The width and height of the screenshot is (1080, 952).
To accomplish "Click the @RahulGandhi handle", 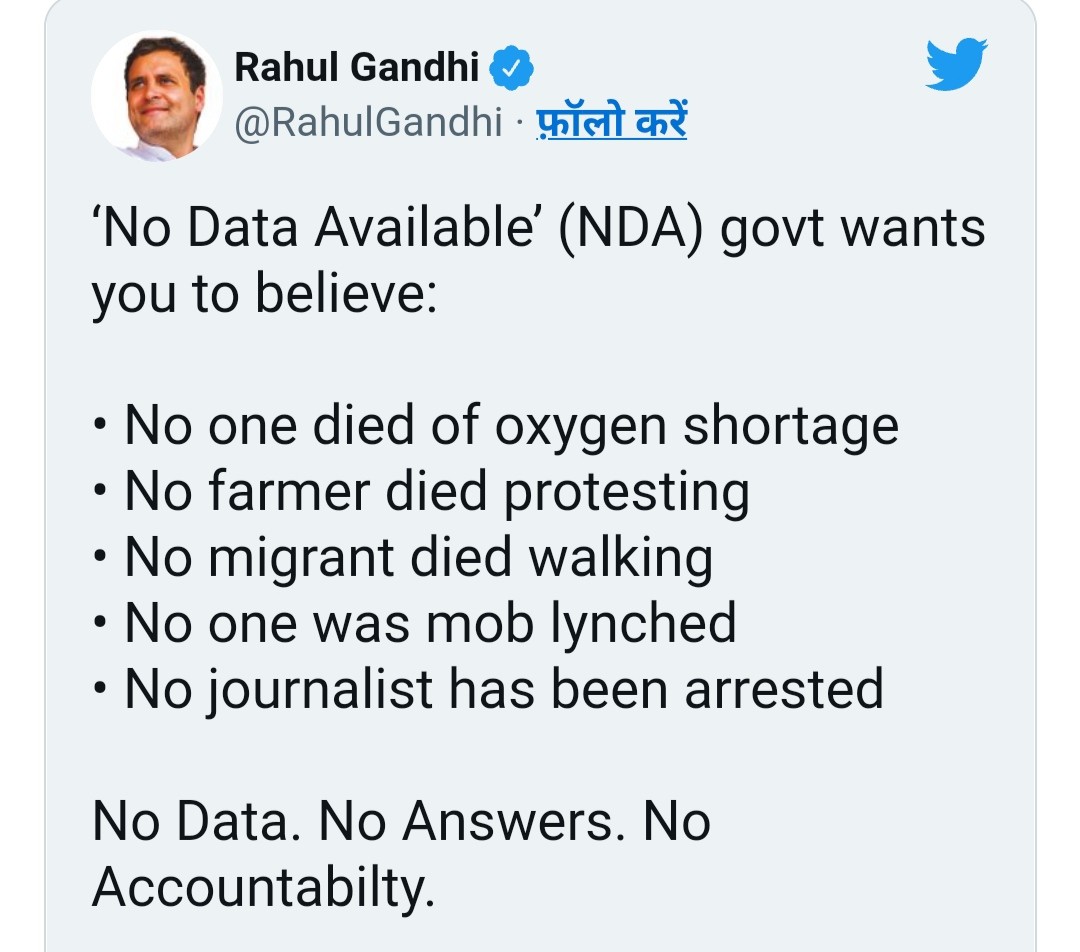I will coord(368,122).
